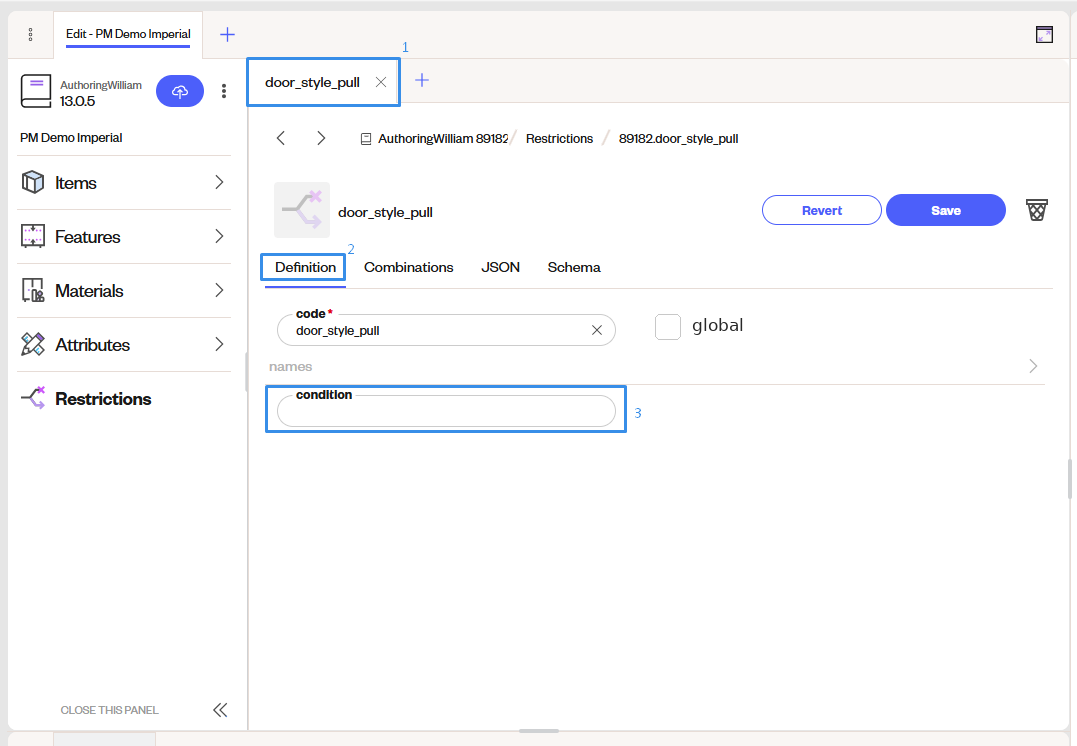Open AuthoringWilliam 89182 breadcrumb link
The height and width of the screenshot is (746, 1077).
442,139
